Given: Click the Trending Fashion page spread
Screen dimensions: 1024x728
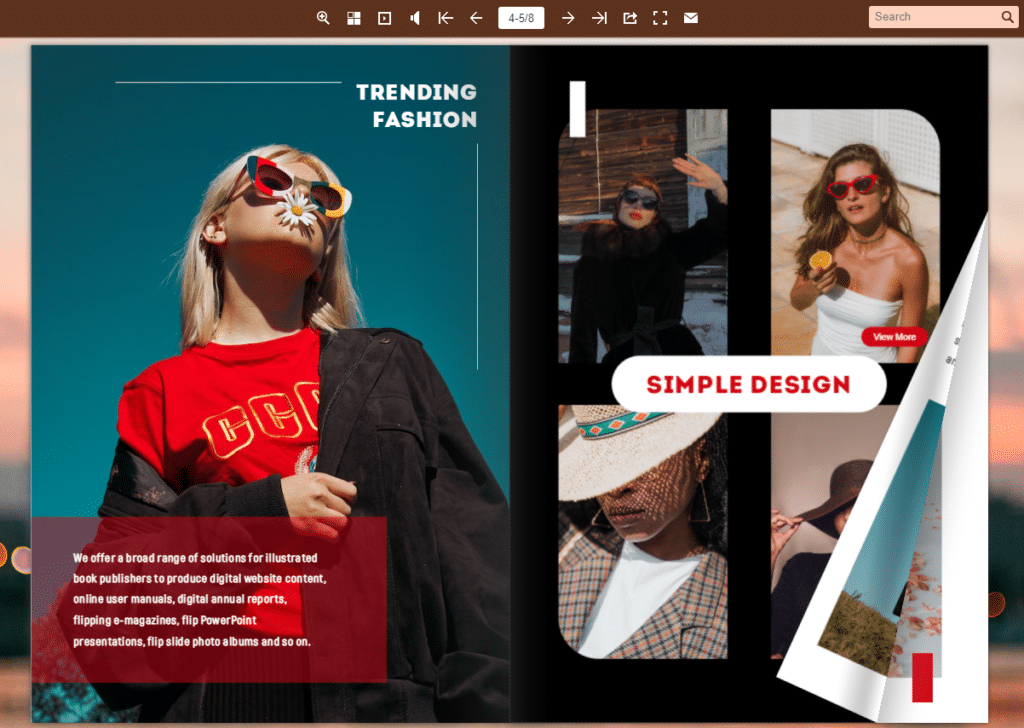Looking at the screenshot, I should pyautogui.click(x=270, y=380).
